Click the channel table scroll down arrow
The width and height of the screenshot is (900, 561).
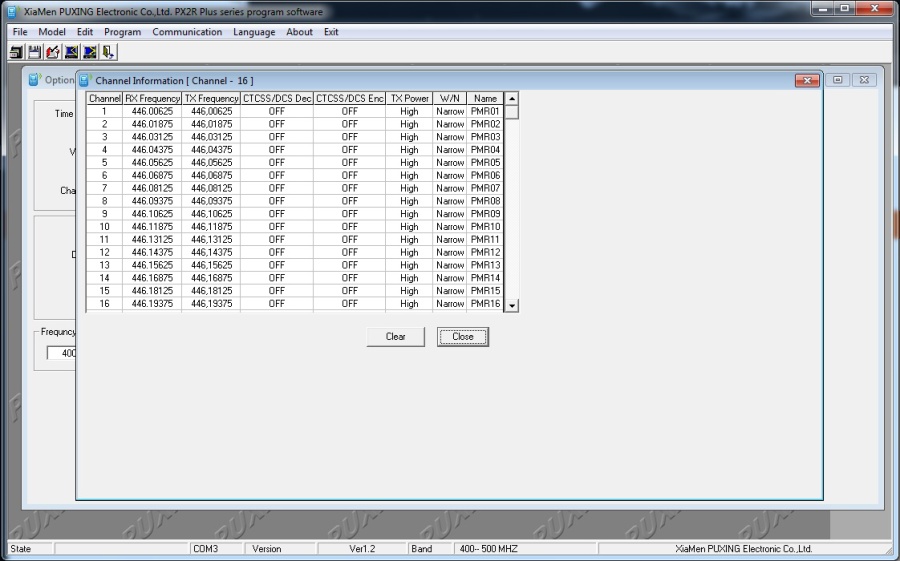click(511, 305)
